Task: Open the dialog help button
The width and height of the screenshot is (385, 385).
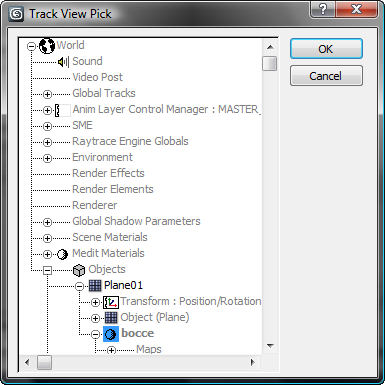Action: pos(323,9)
